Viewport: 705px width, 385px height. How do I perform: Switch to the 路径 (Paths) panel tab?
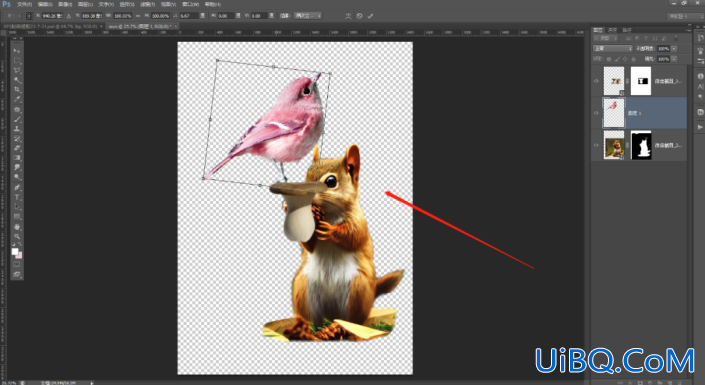(x=627, y=30)
